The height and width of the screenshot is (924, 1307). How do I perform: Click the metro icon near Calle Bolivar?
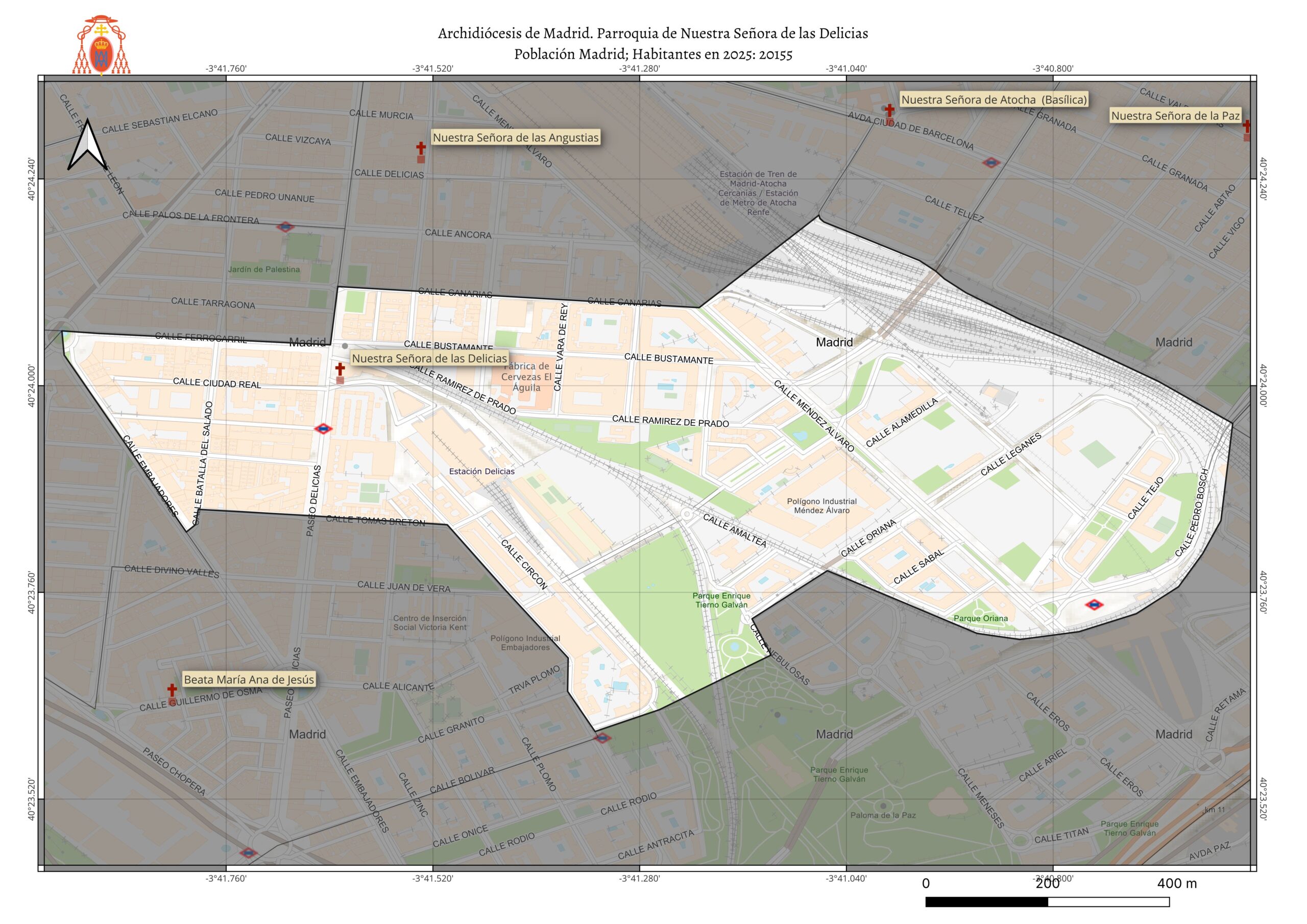tap(602, 738)
